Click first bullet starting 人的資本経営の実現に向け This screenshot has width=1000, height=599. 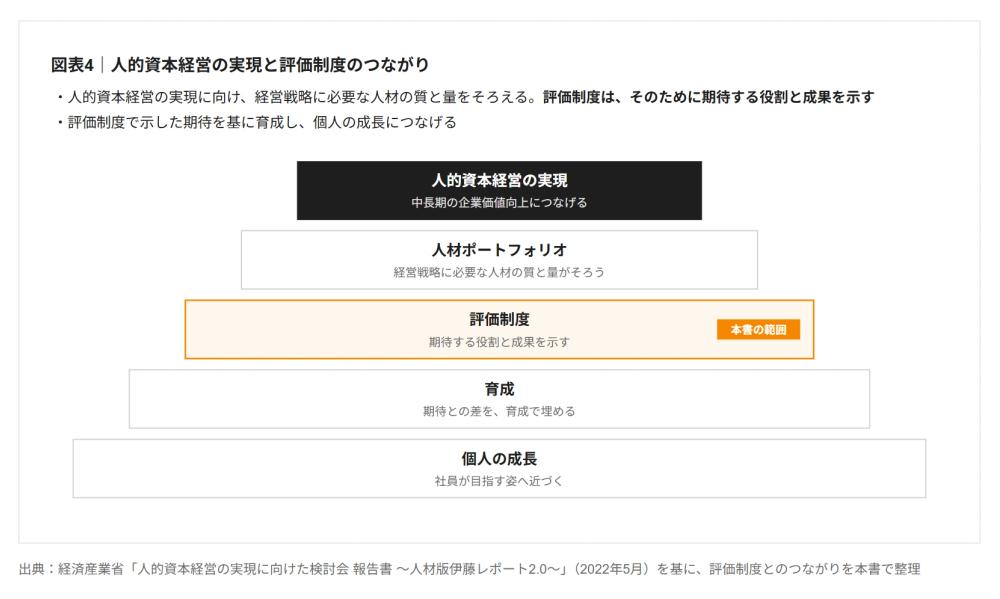pos(464,97)
